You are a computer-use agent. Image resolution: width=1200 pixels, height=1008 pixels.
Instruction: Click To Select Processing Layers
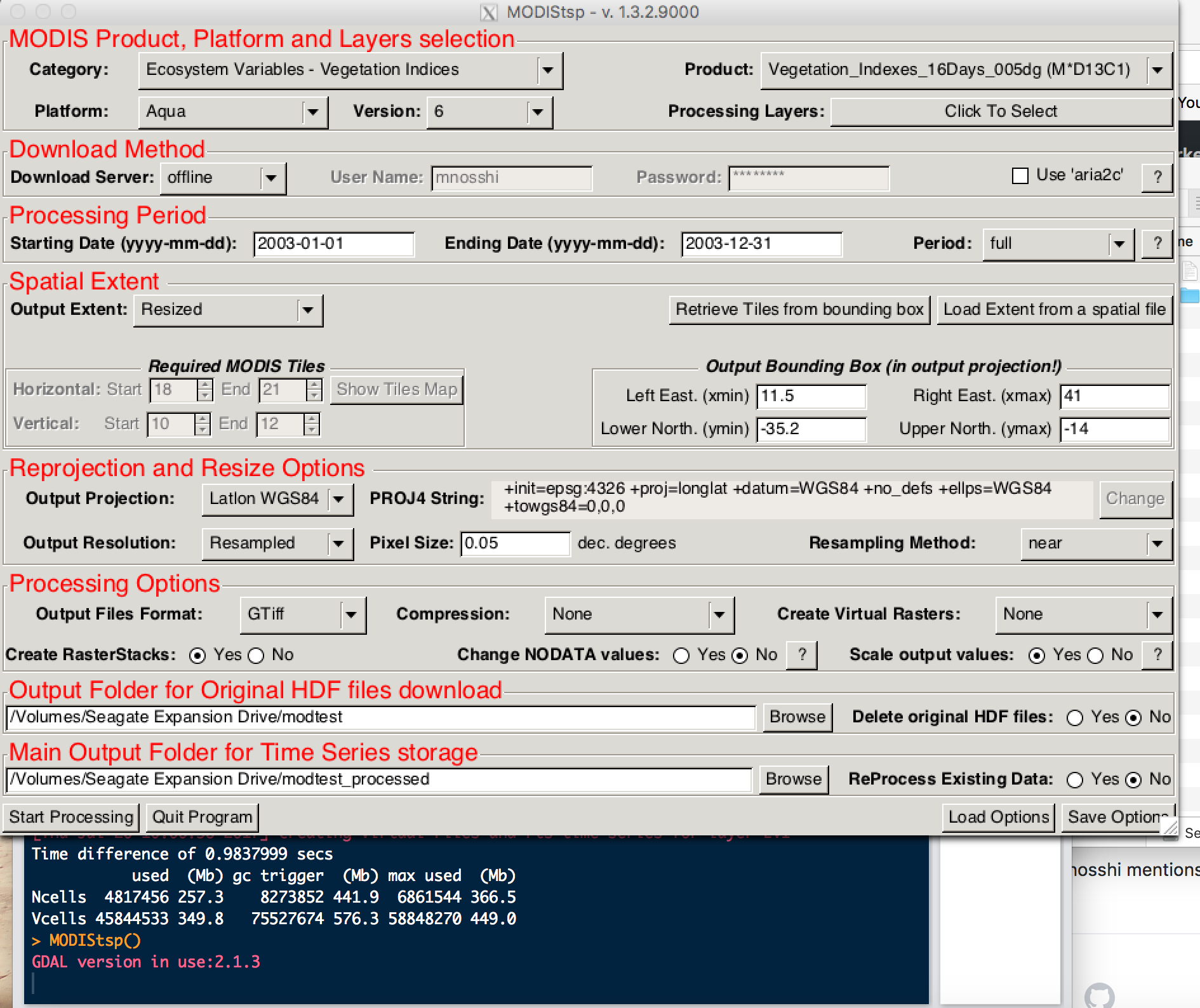[x=1001, y=111]
